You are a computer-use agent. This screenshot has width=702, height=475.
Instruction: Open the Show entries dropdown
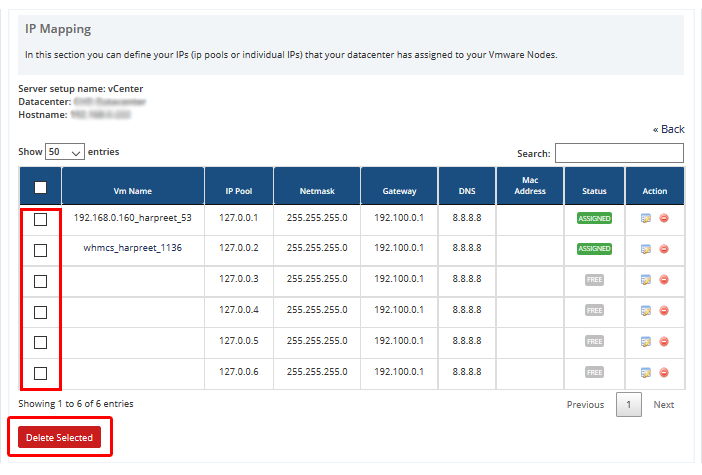coord(65,152)
